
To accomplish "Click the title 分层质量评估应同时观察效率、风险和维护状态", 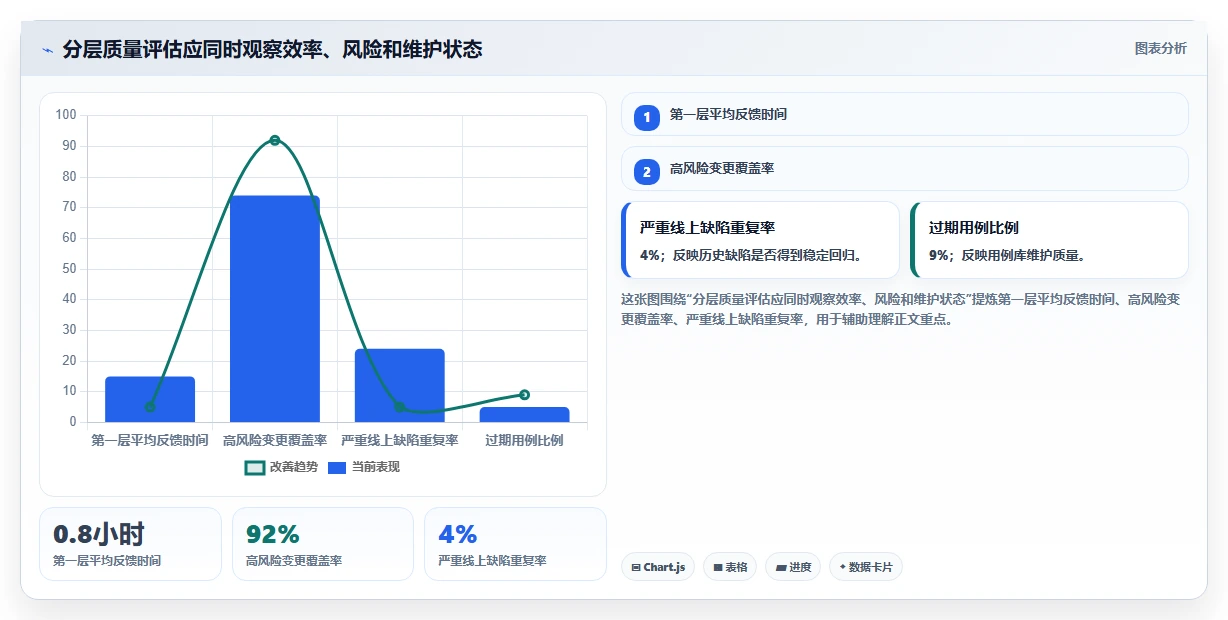I will click(272, 49).
